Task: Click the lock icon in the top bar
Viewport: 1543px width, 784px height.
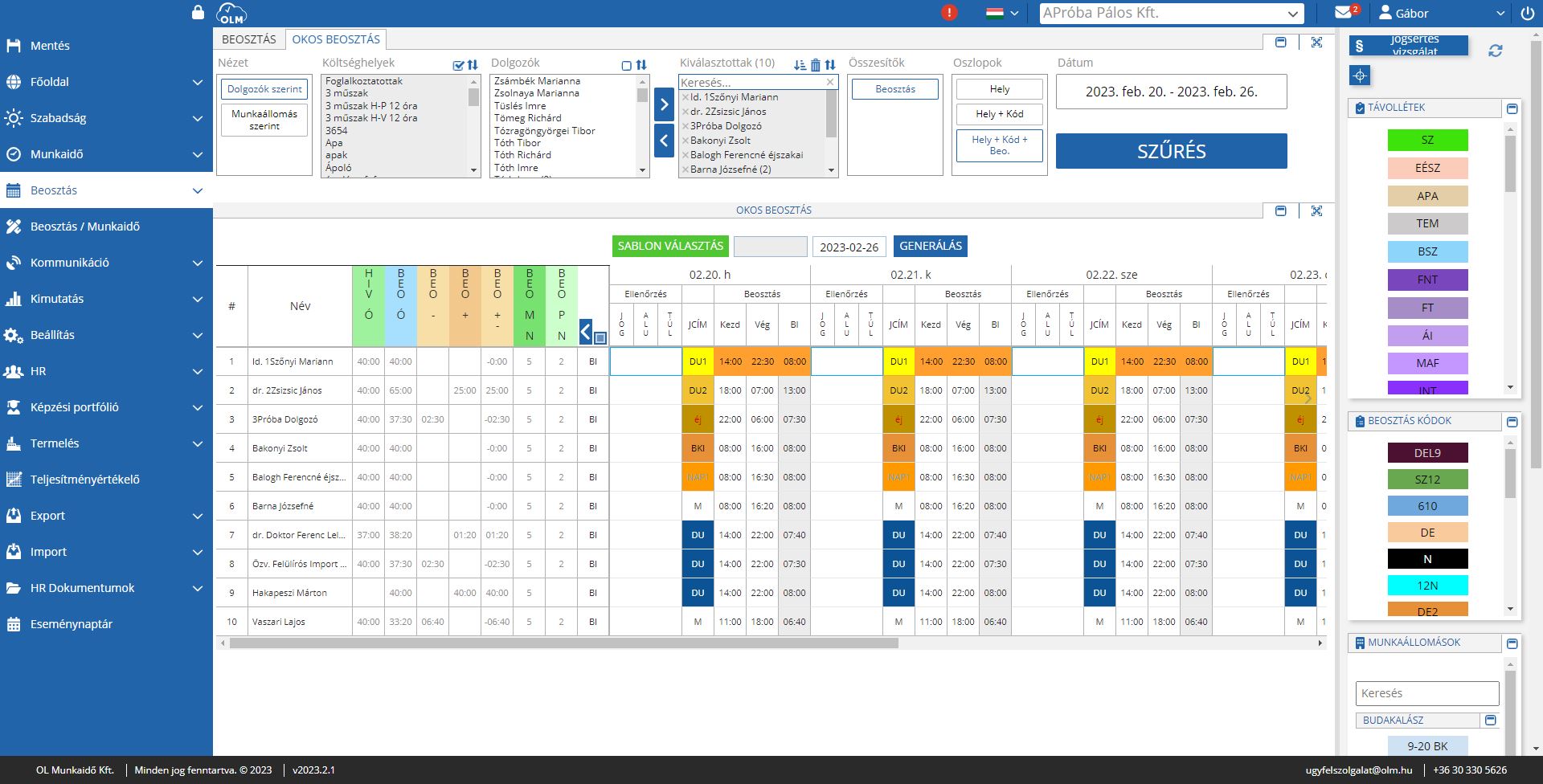Action: coord(198,13)
